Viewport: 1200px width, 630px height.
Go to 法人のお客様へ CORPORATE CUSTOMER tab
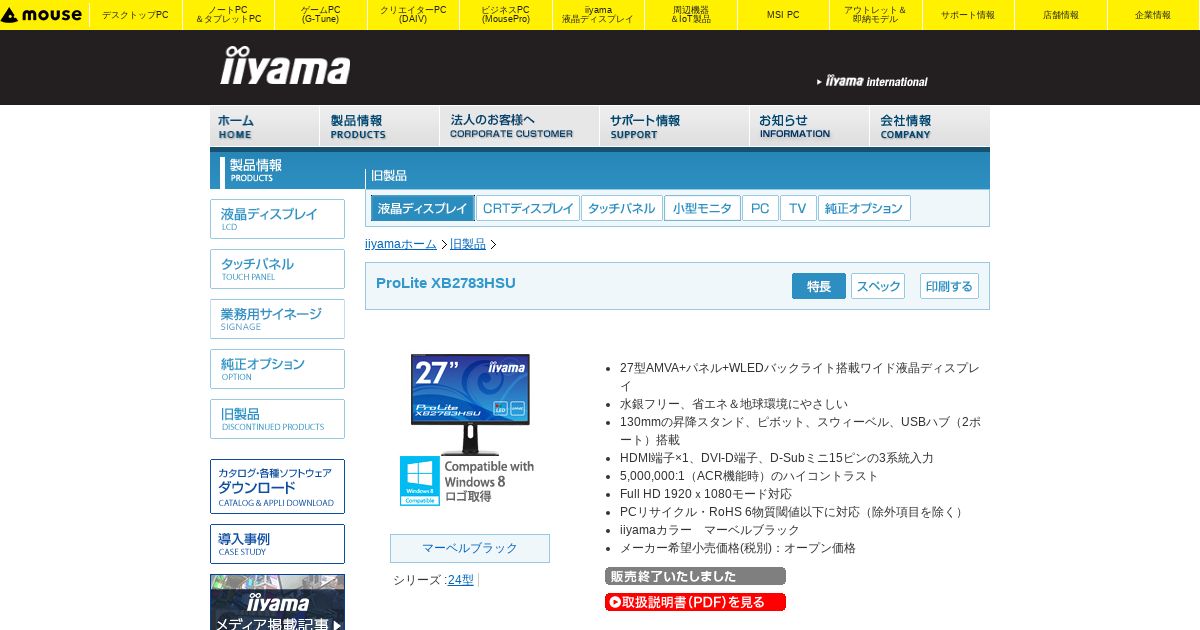coord(520,126)
